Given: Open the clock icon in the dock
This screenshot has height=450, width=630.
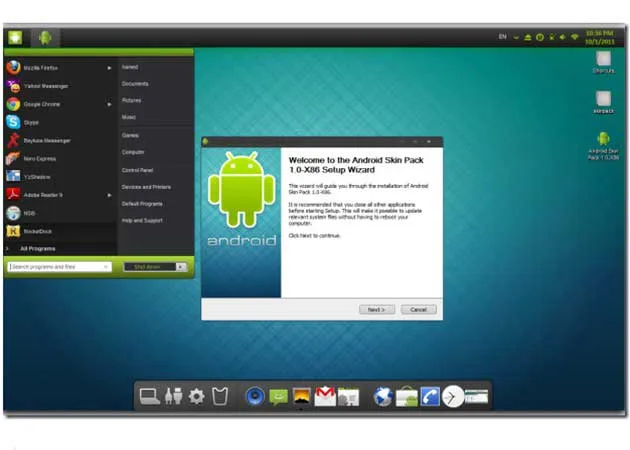Looking at the screenshot, I should (x=453, y=397).
